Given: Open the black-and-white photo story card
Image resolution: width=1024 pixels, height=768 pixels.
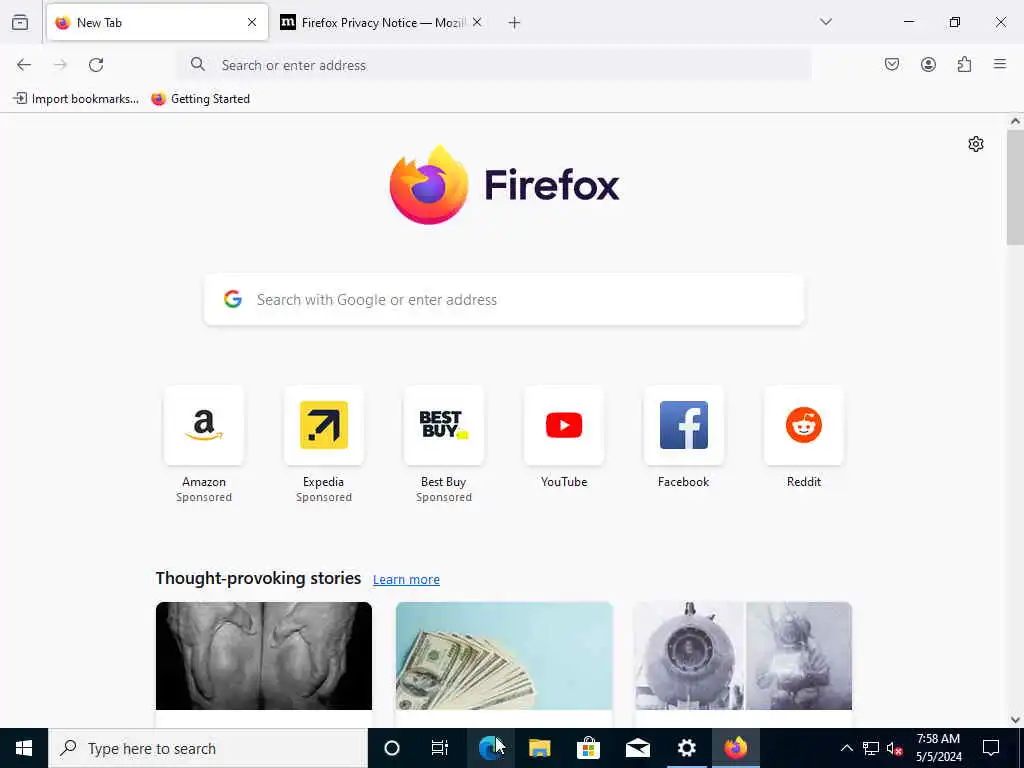Looking at the screenshot, I should 264,664.
